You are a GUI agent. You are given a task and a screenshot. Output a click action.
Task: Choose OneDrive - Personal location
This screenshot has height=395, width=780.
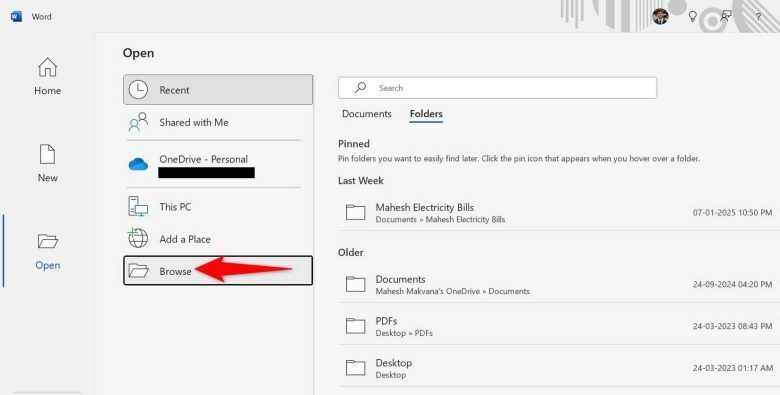(x=218, y=164)
